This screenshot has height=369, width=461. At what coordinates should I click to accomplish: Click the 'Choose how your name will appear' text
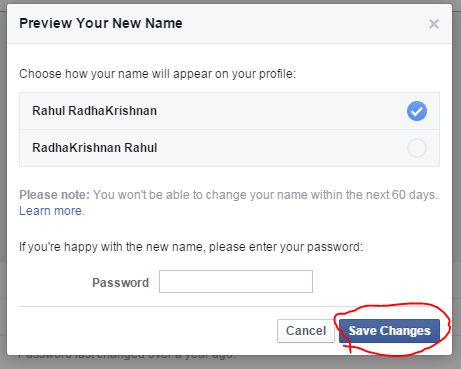[x=157, y=74]
